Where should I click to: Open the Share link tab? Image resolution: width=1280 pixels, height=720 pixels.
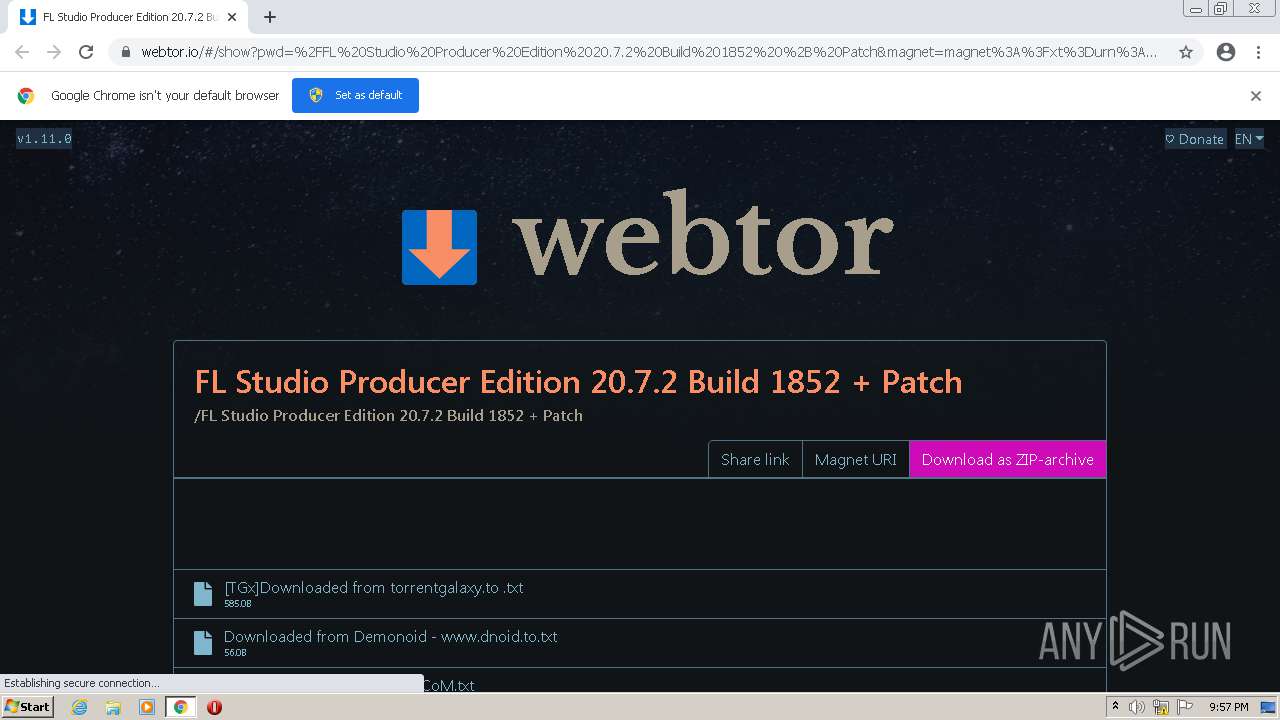pyautogui.click(x=755, y=459)
